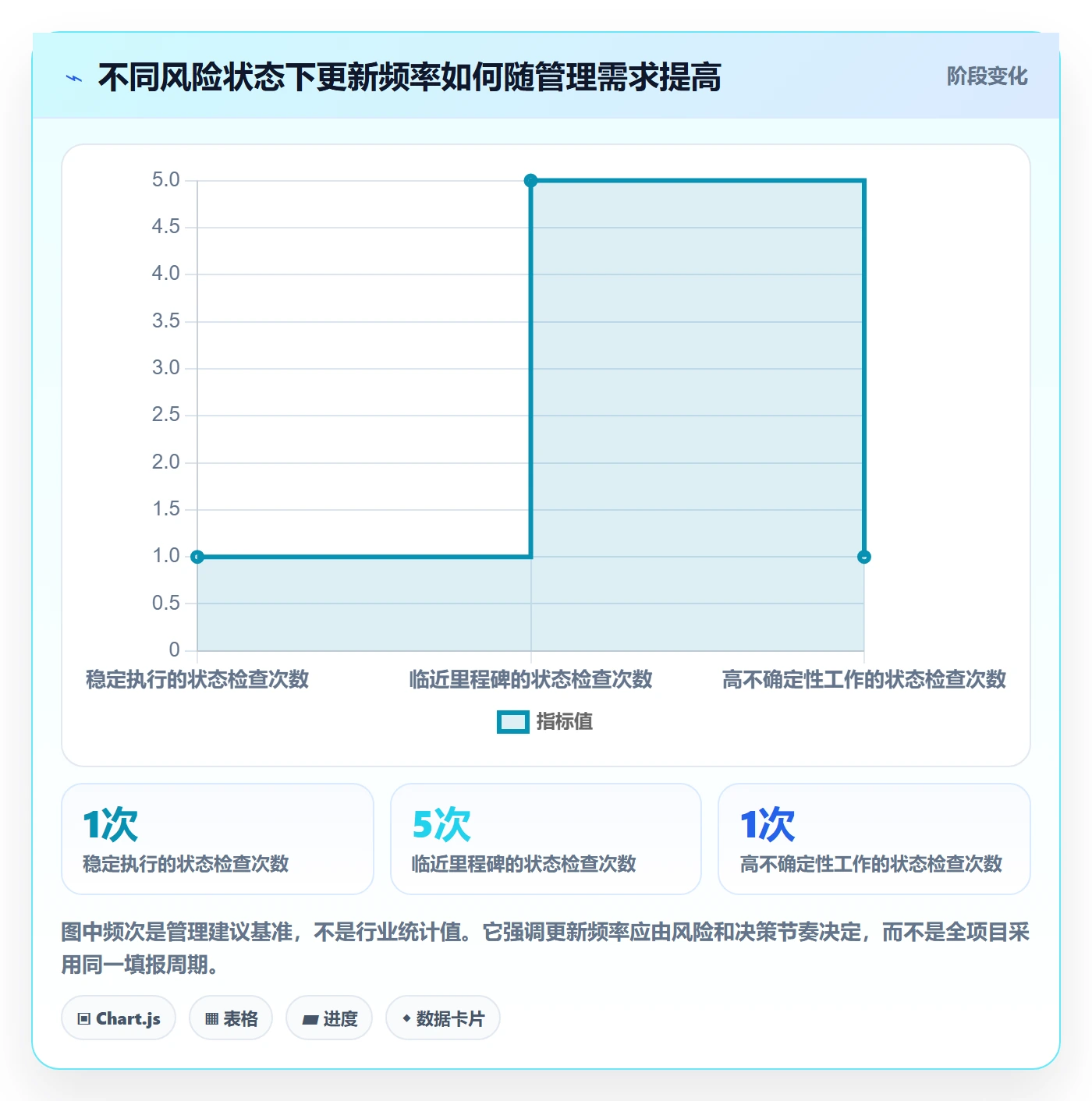Viewport: 1092px width, 1101px height.
Task: Open the 1次 稳定执行 data card
Action: click(218, 839)
